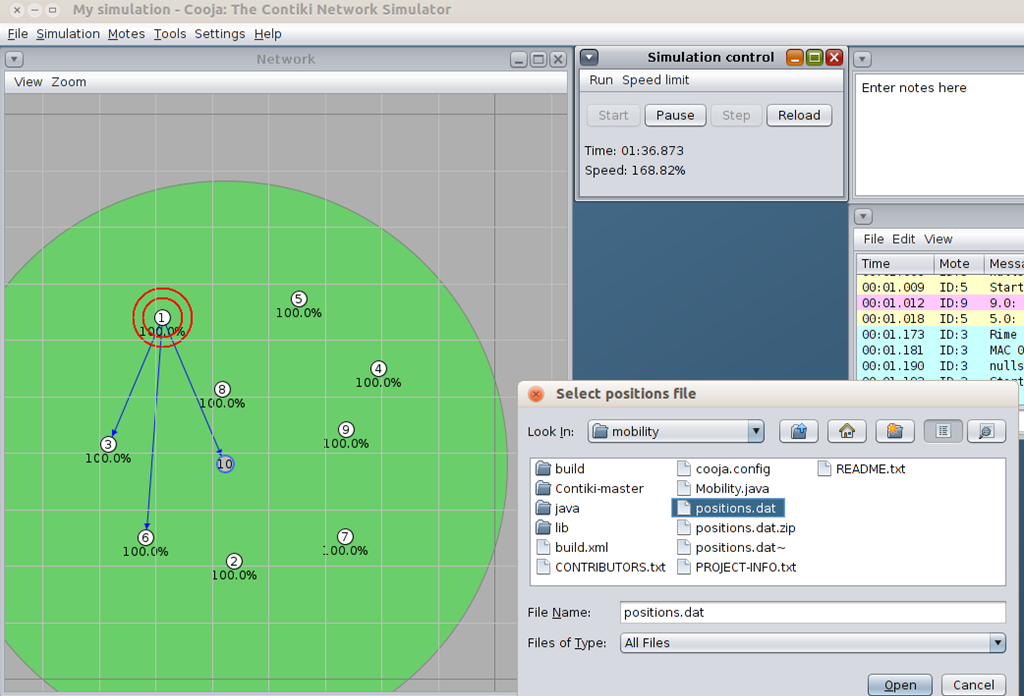Screen dimensions: 1024x696
Task: Click the Up One Level folder icon
Action: point(798,431)
